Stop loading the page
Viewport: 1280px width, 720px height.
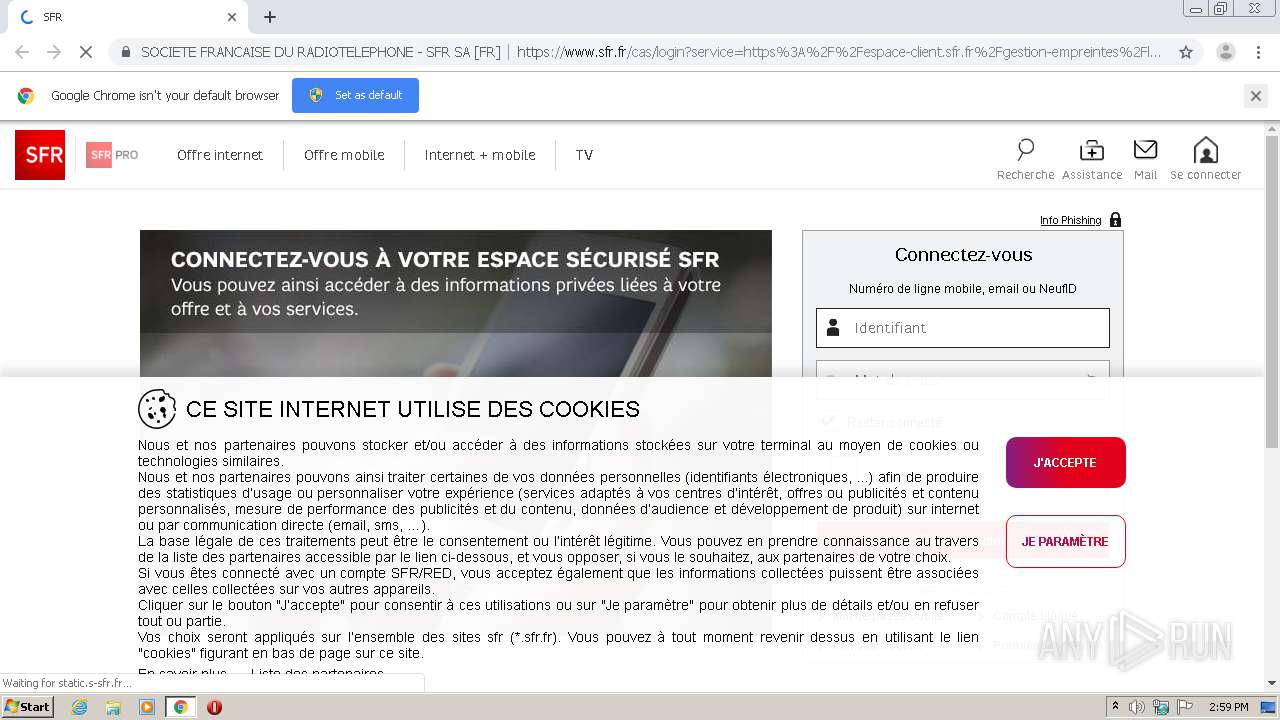(x=85, y=52)
